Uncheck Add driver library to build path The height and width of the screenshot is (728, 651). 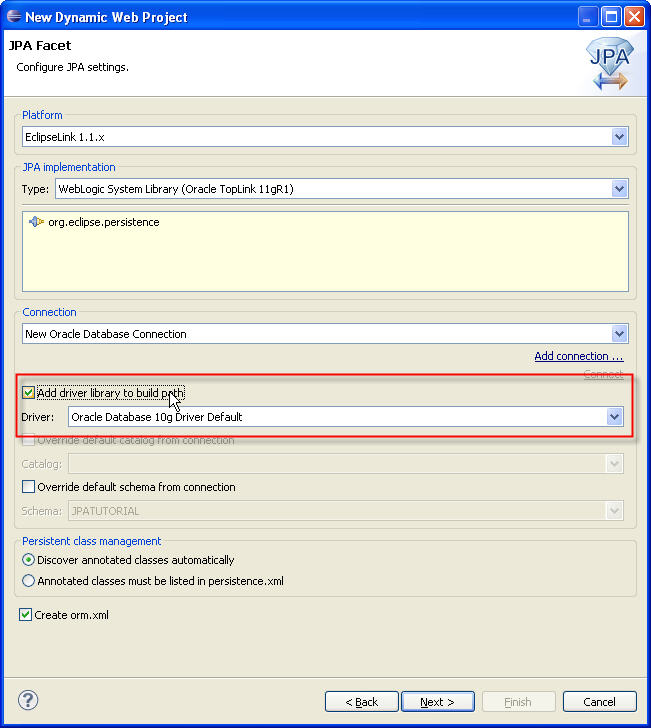(29, 393)
